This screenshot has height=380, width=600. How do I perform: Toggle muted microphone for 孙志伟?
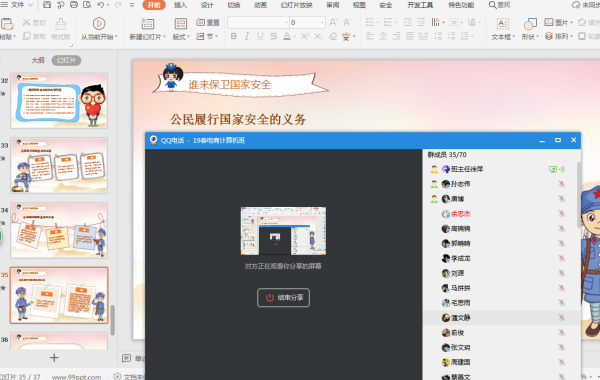pos(561,184)
